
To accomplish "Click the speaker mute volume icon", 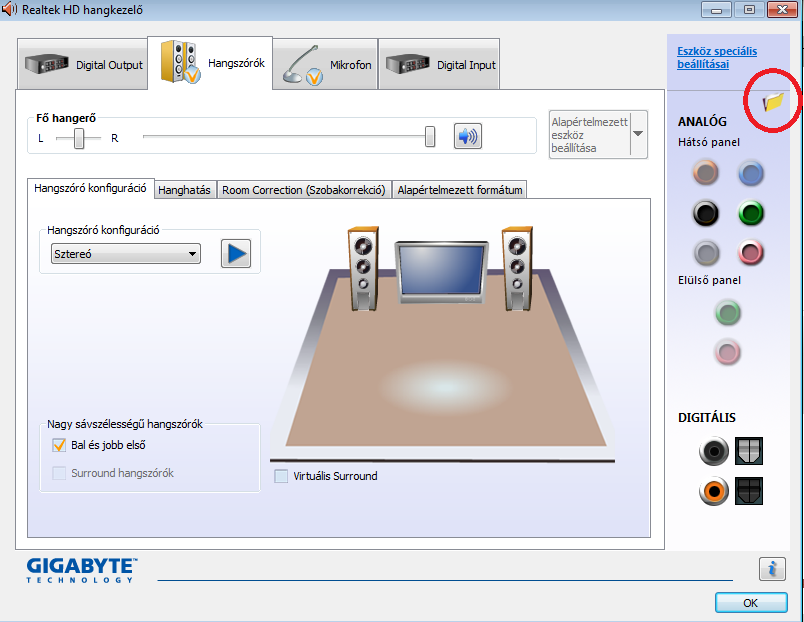I will [x=467, y=136].
